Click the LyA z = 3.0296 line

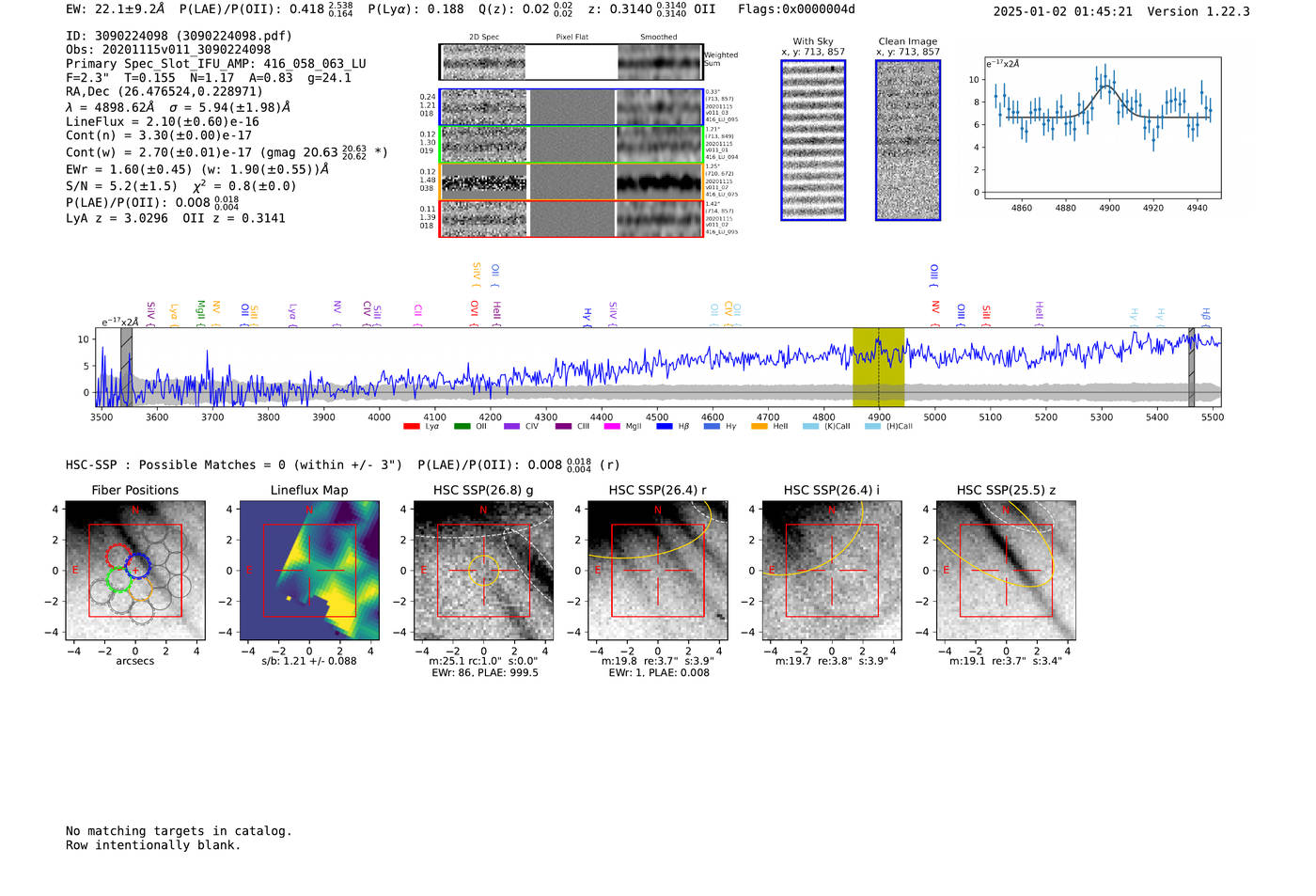(117, 218)
